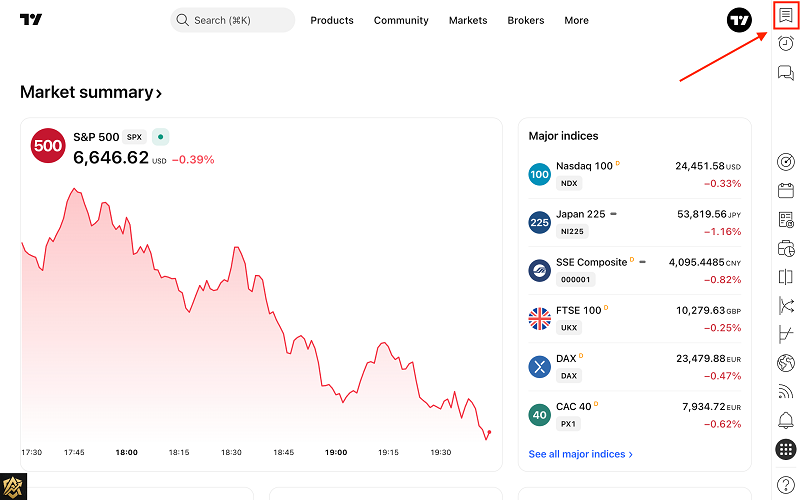Open the Watchlist panel icon in sidebar
This screenshot has height=500, width=800.
(786, 15)
